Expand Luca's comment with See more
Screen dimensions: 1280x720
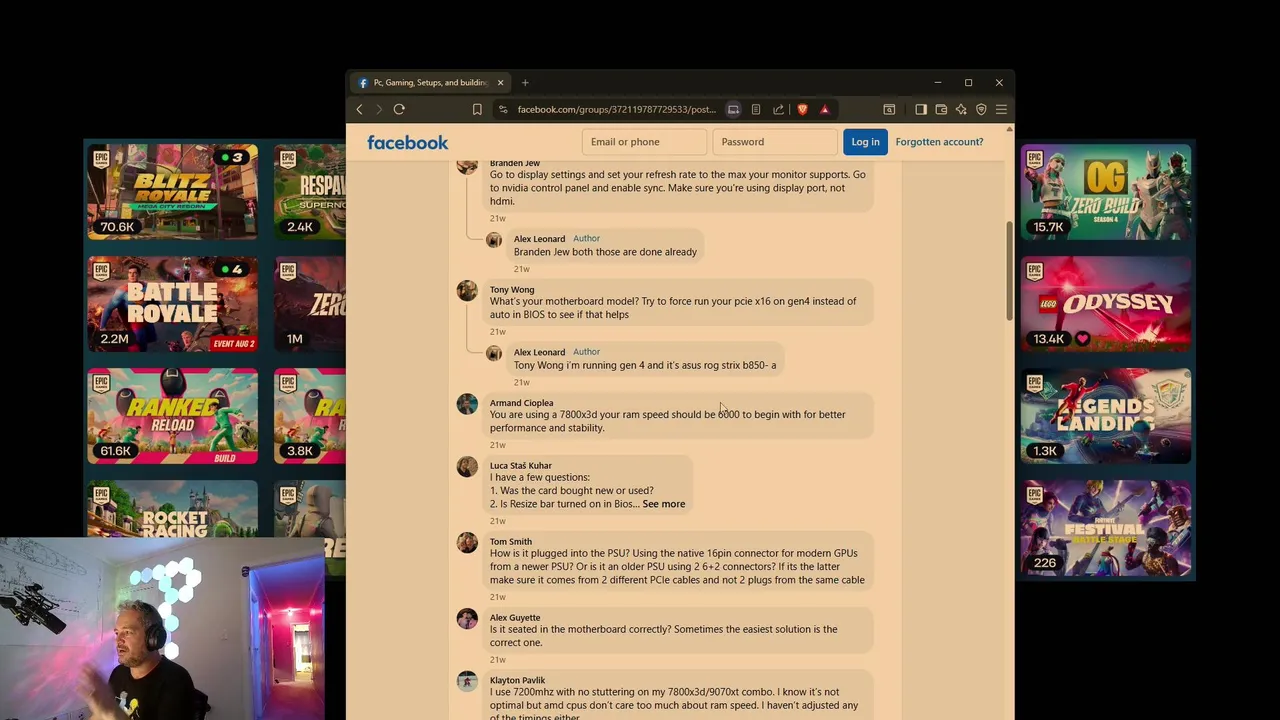[664, 504]
